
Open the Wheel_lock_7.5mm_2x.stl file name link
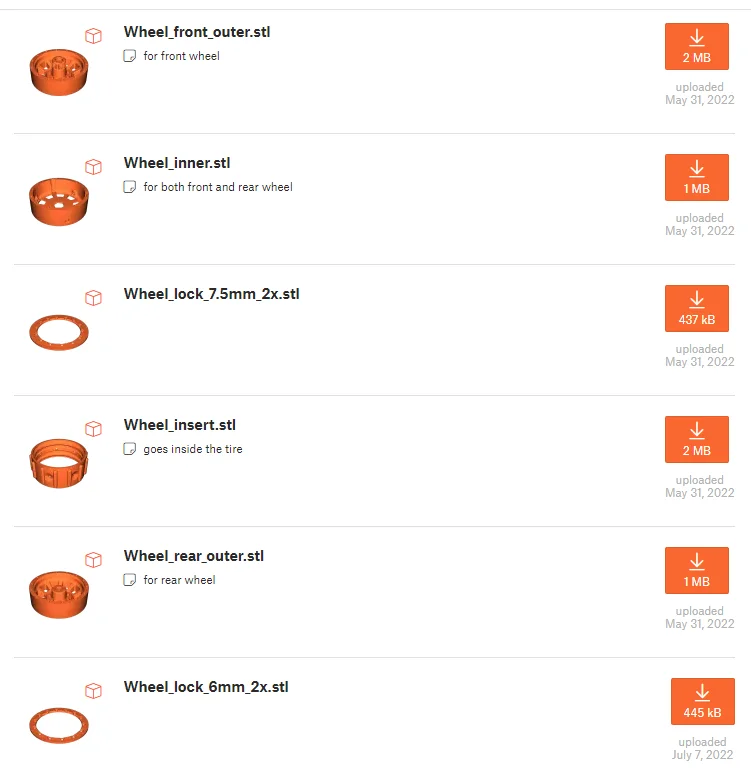pos(211,294)
